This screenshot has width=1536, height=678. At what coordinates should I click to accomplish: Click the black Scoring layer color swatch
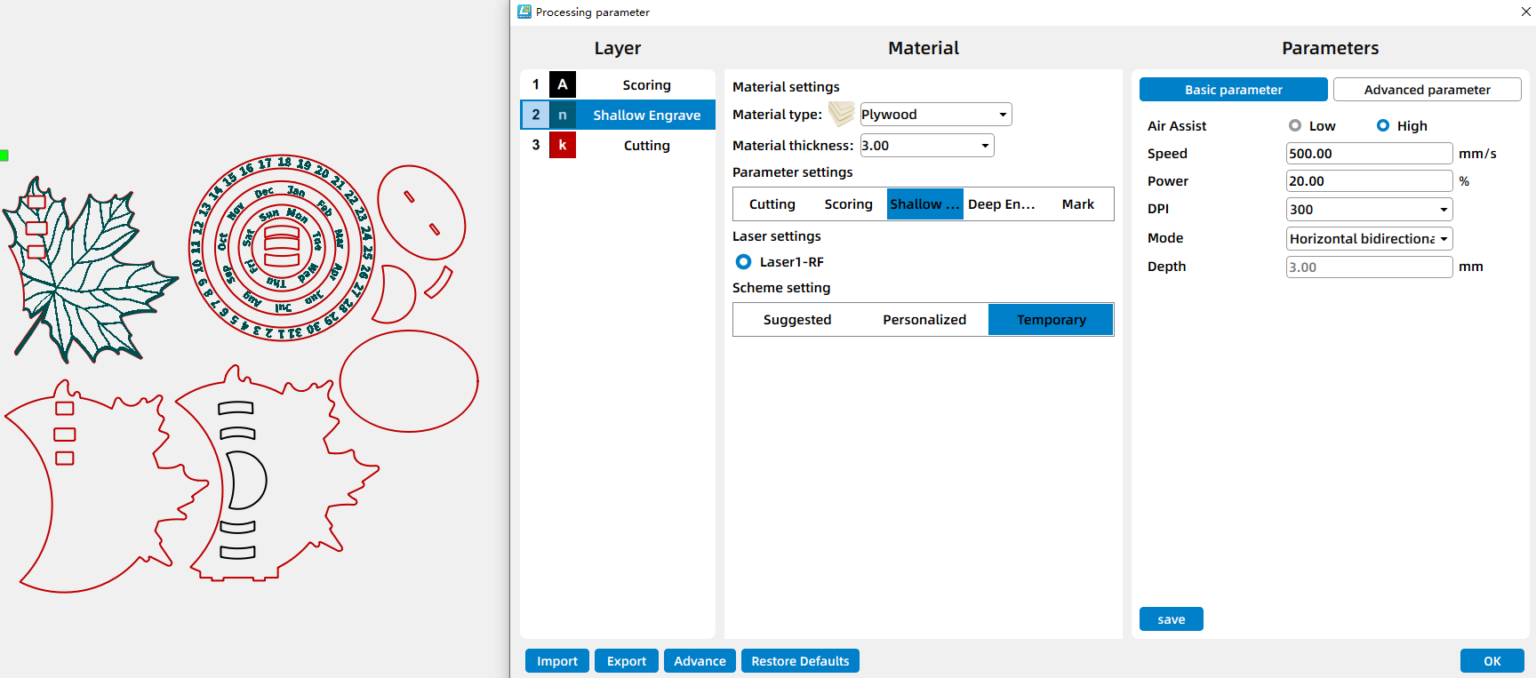click(x=562, y=85)
